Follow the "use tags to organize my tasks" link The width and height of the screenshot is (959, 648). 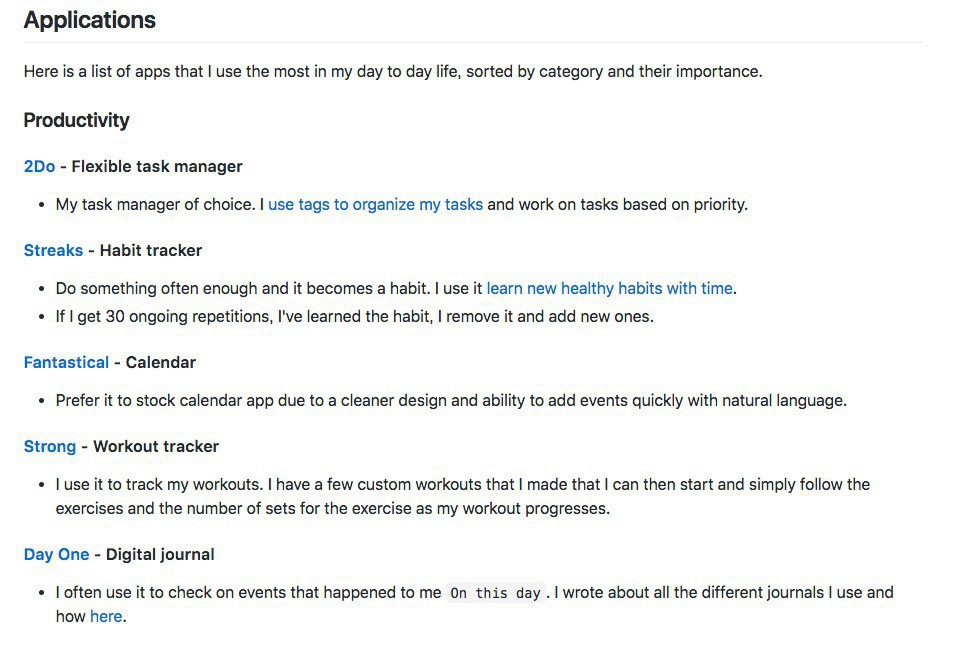click(375, 205)
